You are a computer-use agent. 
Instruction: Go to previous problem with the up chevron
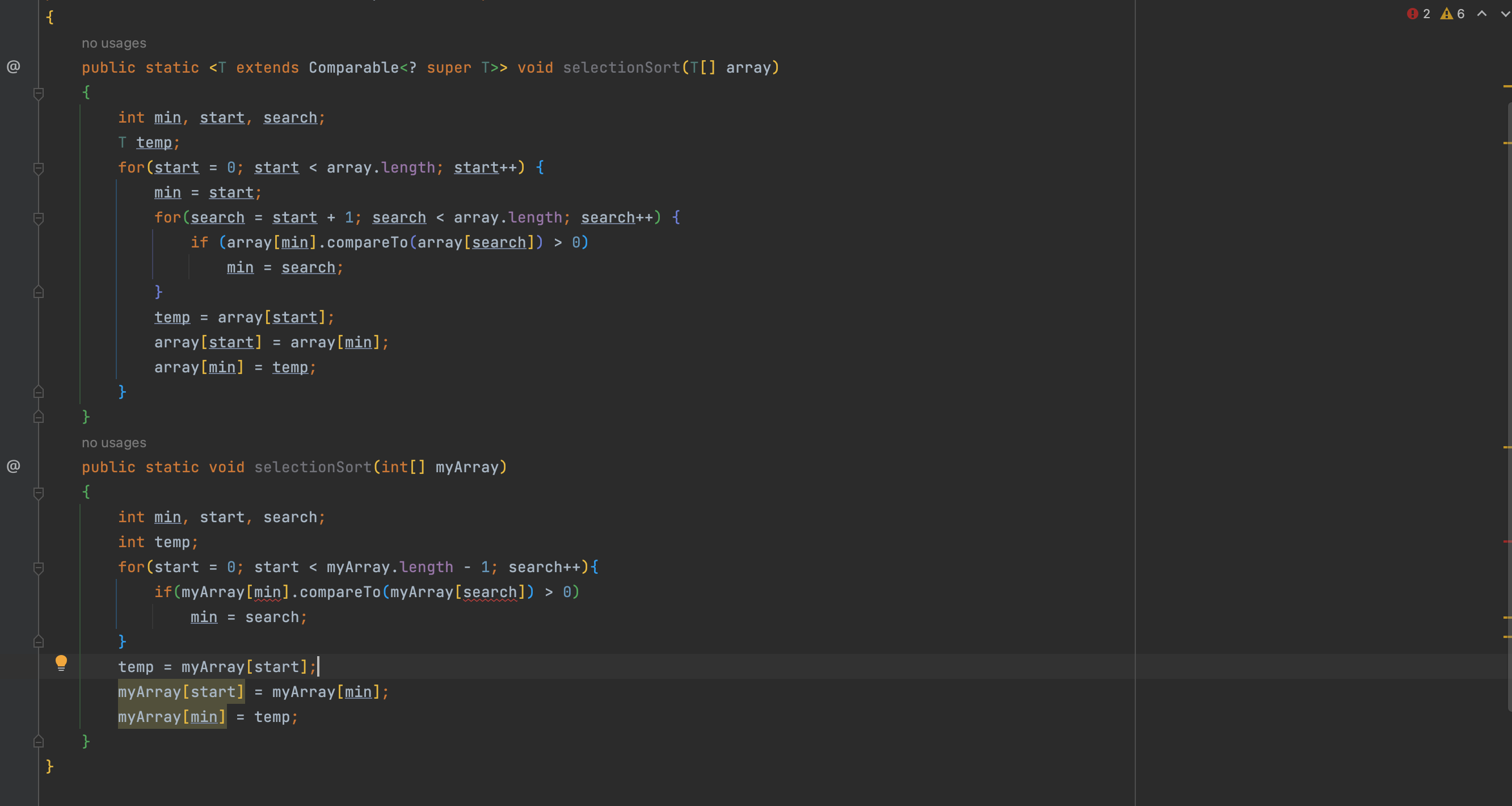pos(1481,14)
